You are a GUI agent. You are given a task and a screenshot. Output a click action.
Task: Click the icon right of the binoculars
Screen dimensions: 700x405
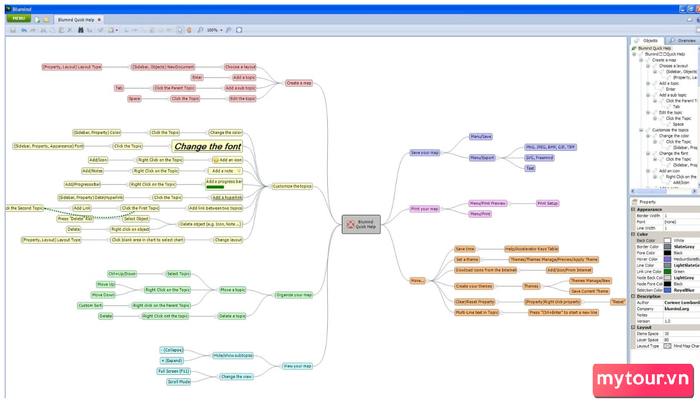pos(90,30)
